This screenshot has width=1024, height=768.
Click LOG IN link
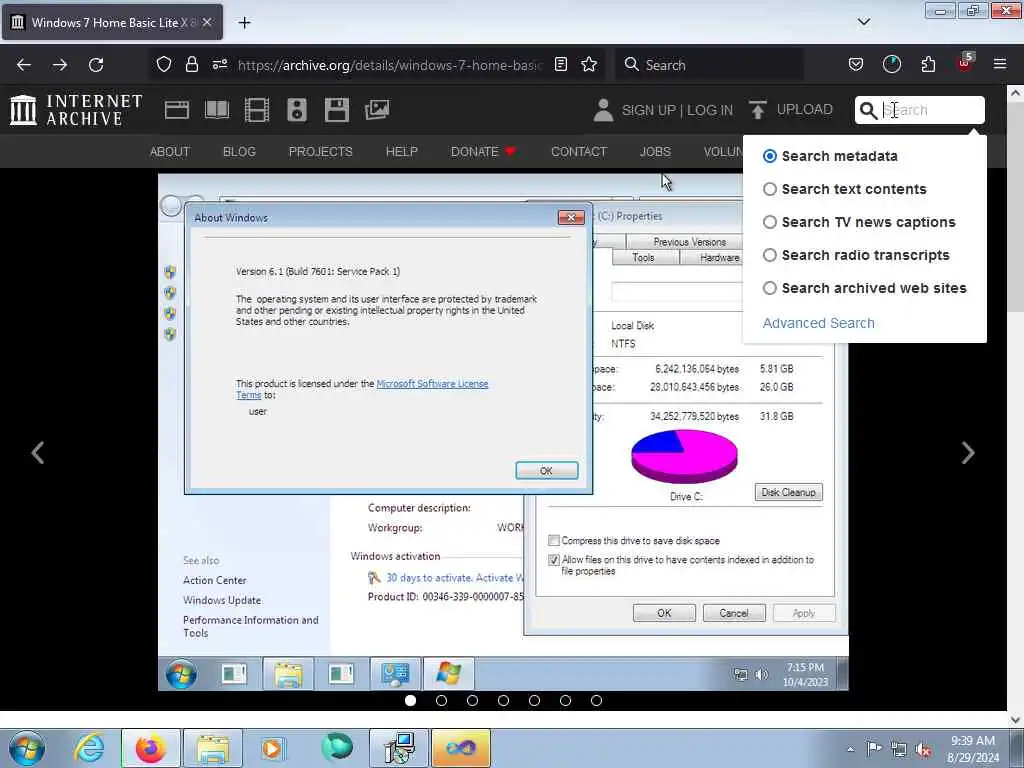click(709, 110)
